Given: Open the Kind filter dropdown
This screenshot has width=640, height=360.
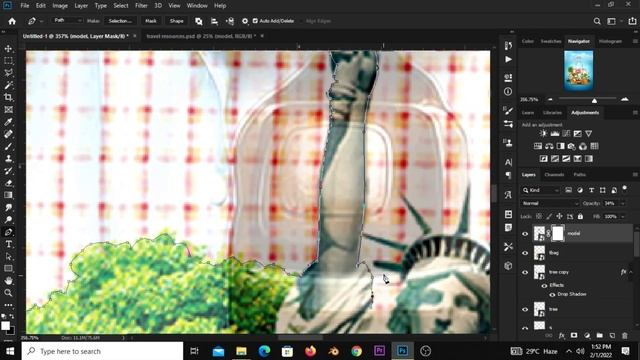Looking at the screenshot, I should (x=540, y=190).
